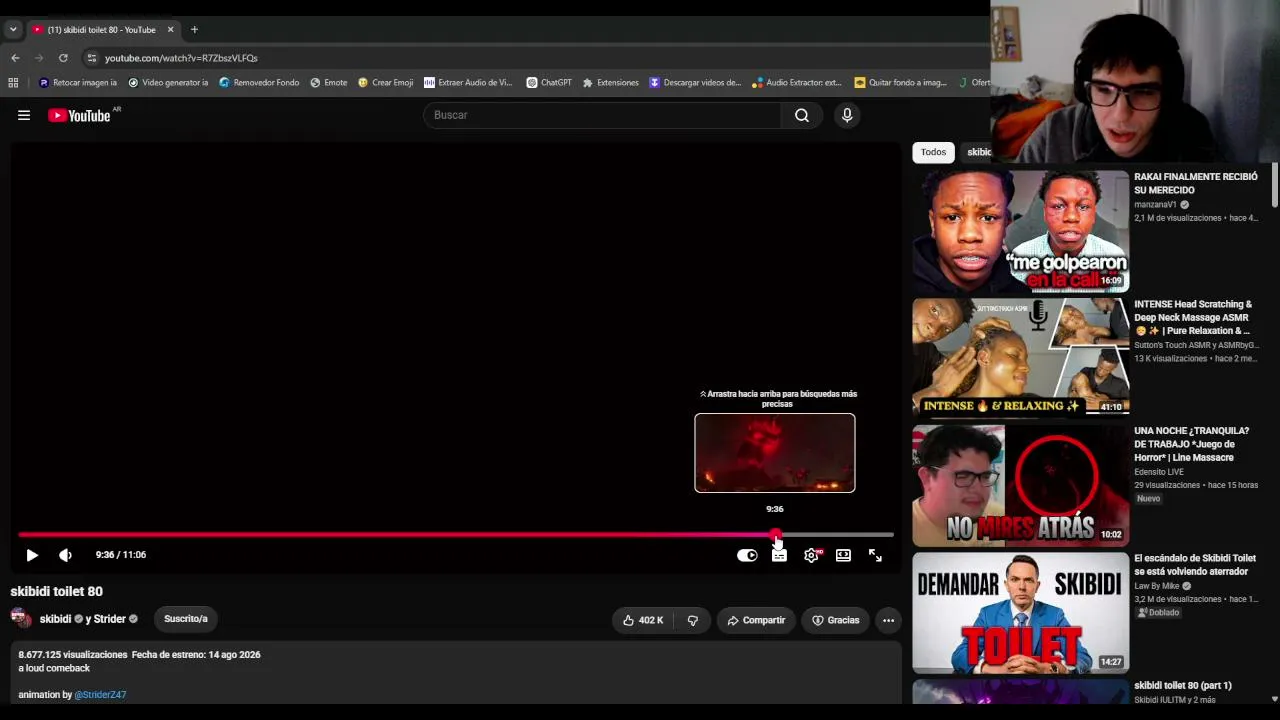Share the video via Compartir

tap(756, 620)
